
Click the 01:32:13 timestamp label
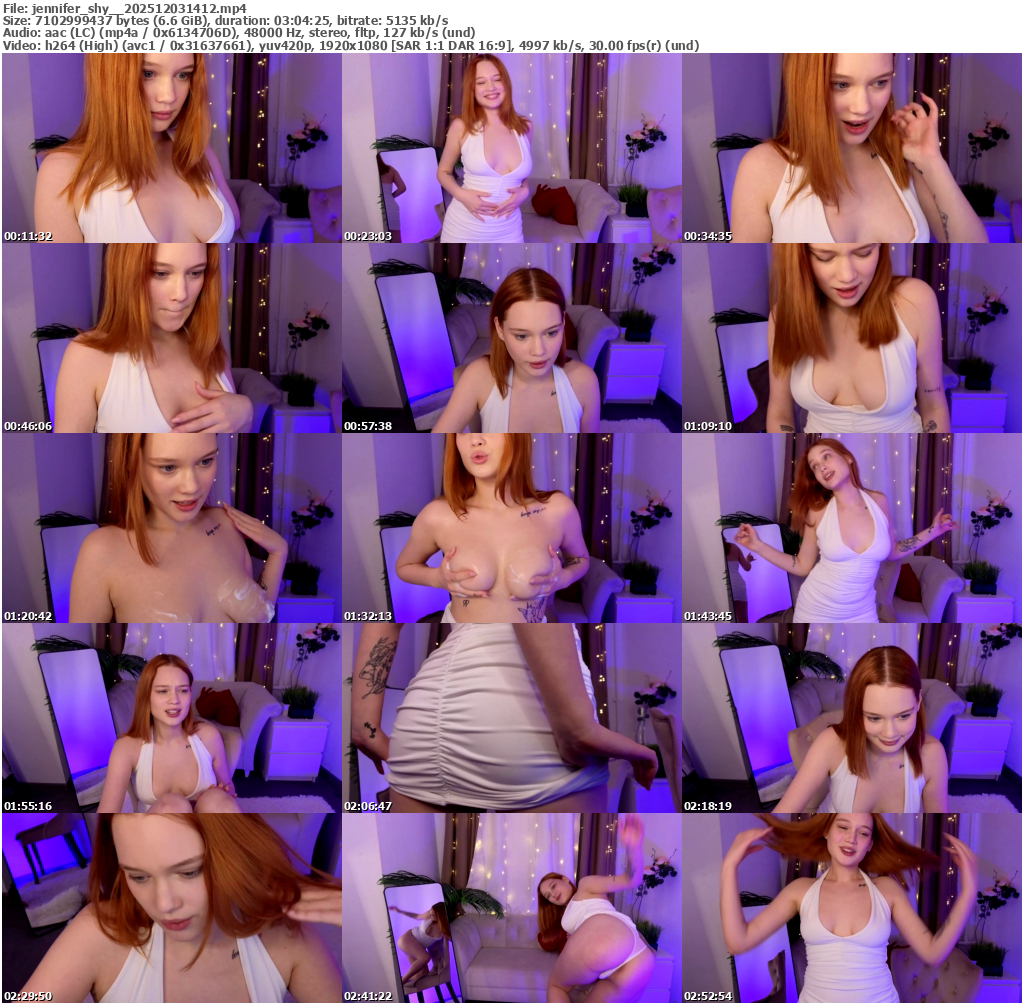tap(368, 616)
